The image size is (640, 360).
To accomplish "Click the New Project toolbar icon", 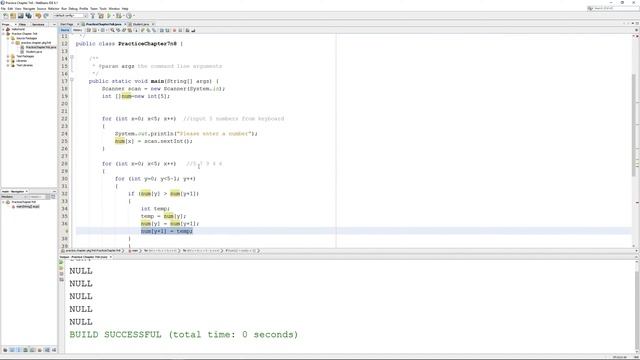I will 13,16.
